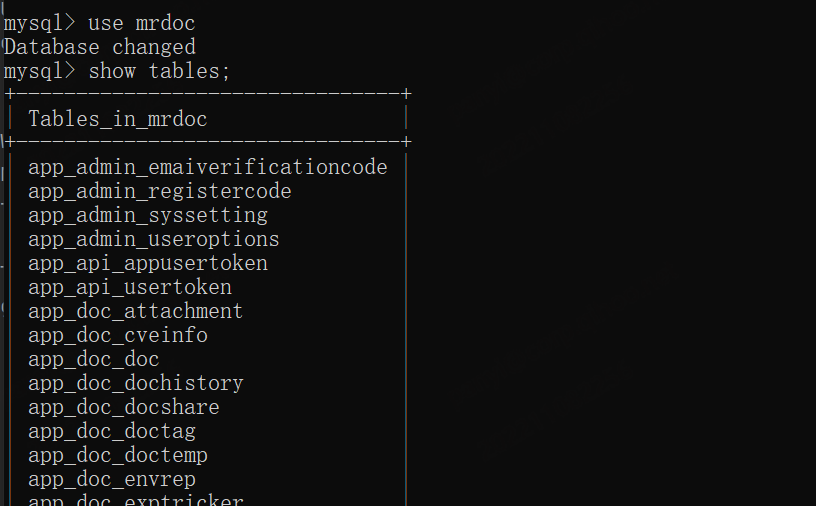Select the app_doc_envrep entry
816x506 pixels.
coord(112,479)
